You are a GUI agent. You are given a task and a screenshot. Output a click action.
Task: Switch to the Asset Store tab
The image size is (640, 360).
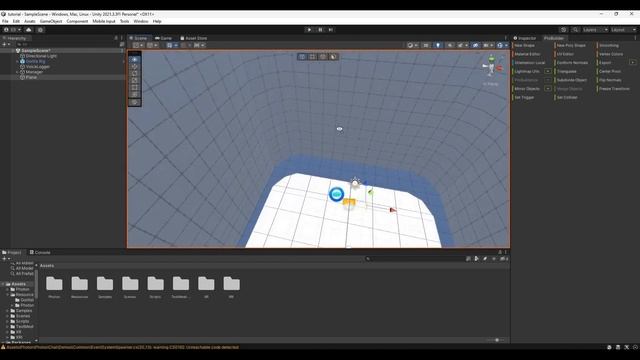(194, 38)
